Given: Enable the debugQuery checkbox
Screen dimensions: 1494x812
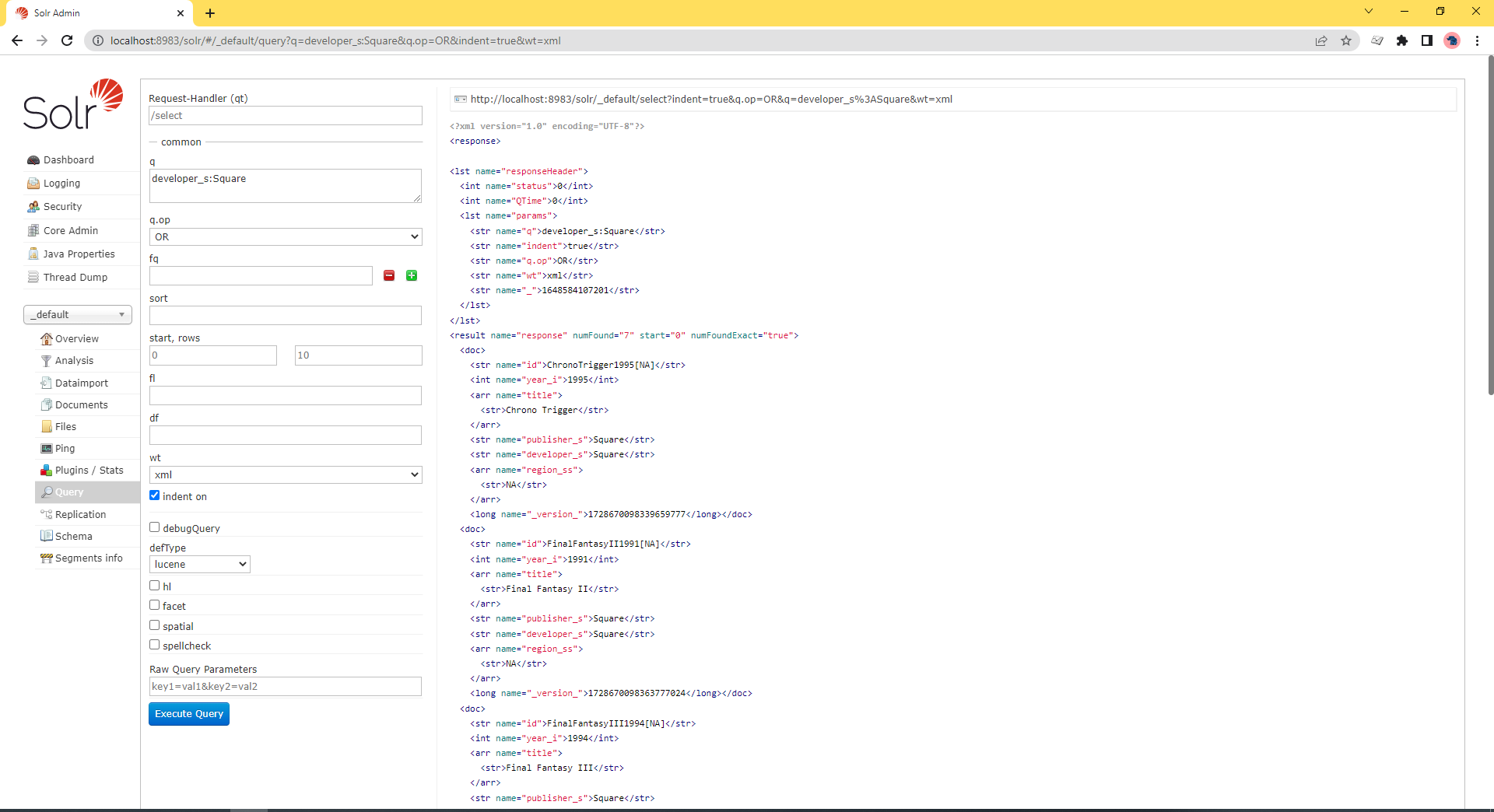Looking at the screenshot, I should (155, 527).
